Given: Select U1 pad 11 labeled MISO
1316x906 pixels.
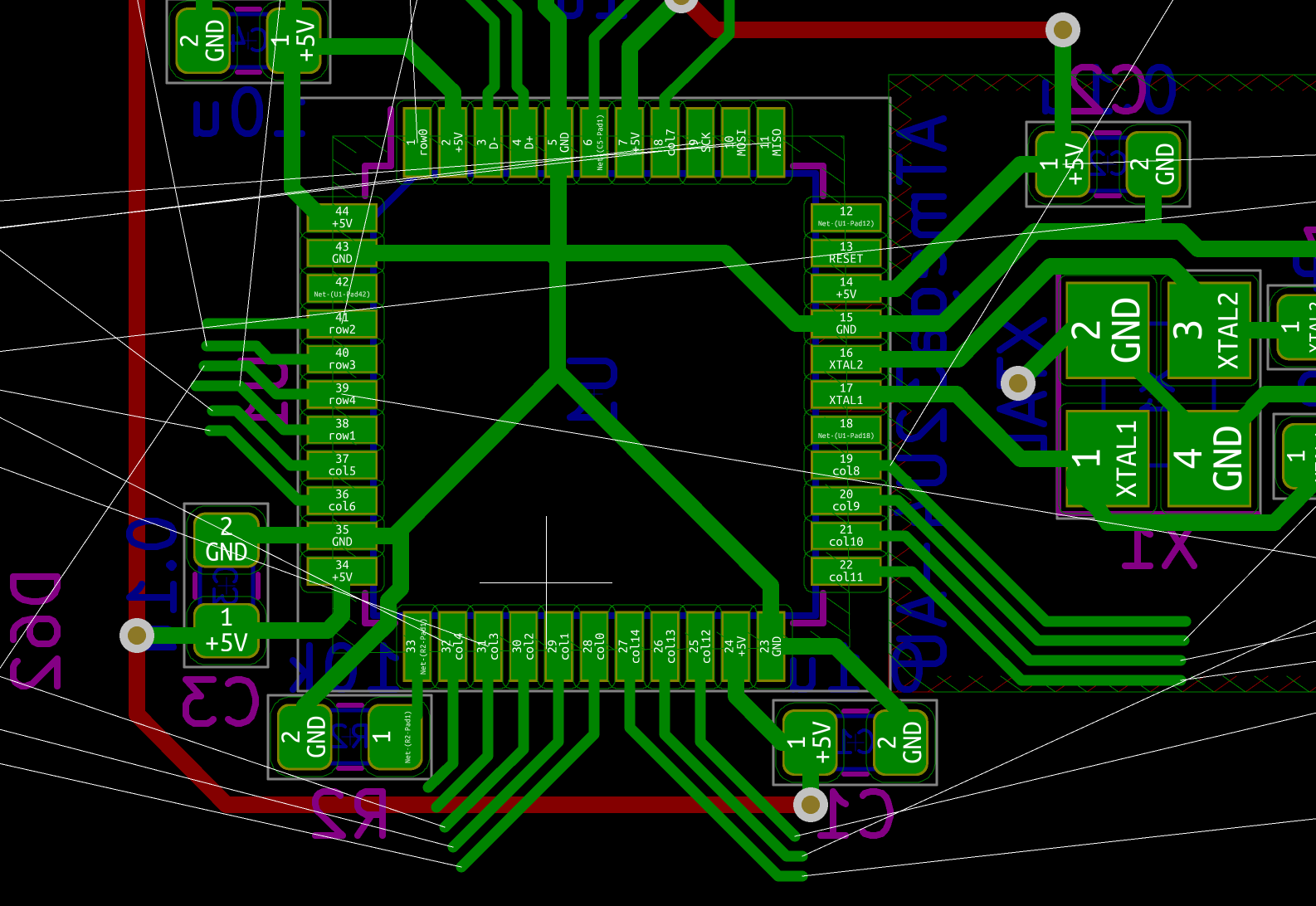Looking at the screenshot, I should point(771,143).
